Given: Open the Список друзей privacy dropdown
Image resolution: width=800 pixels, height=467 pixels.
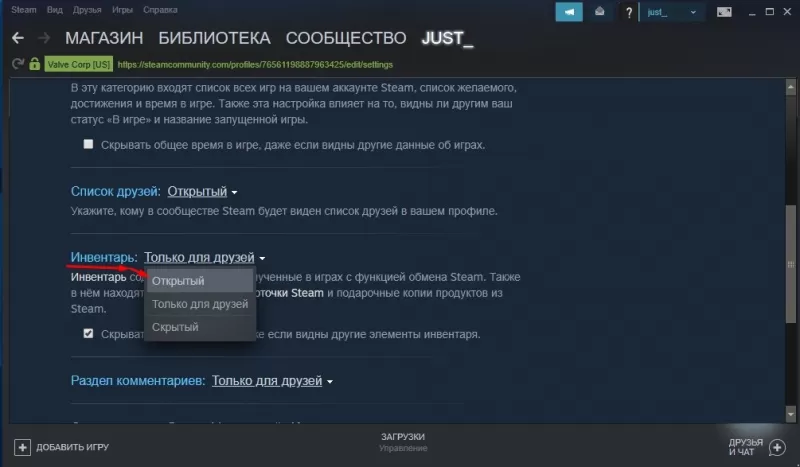Looking at the screenshot, I should pyautogui.click(x=202, y=191).
